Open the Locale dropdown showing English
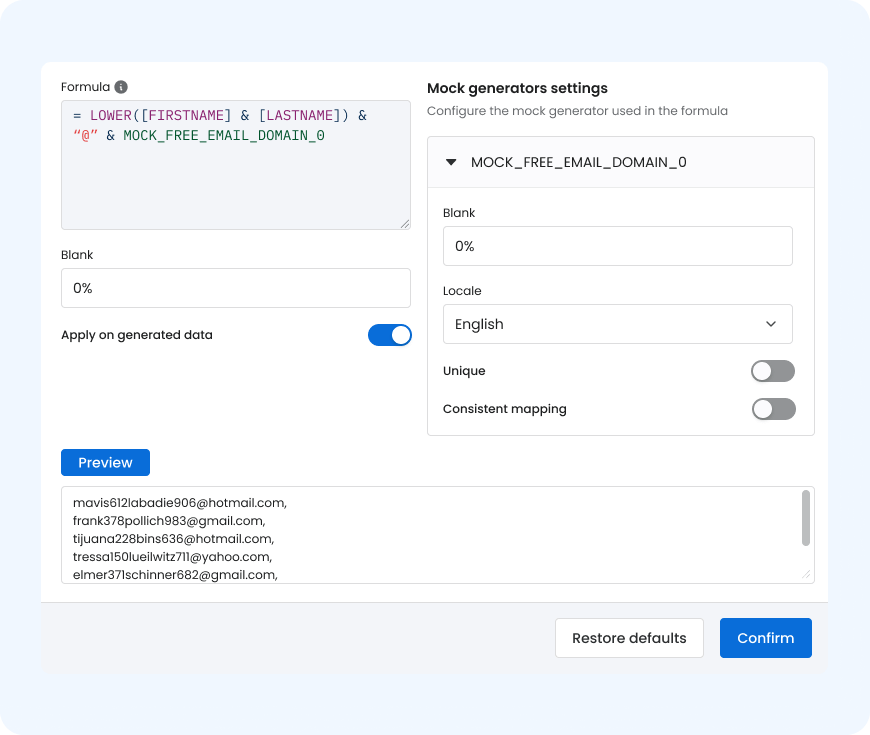This screenshot has width=870, height=735. pyautogui.click(x=618, y=324)
